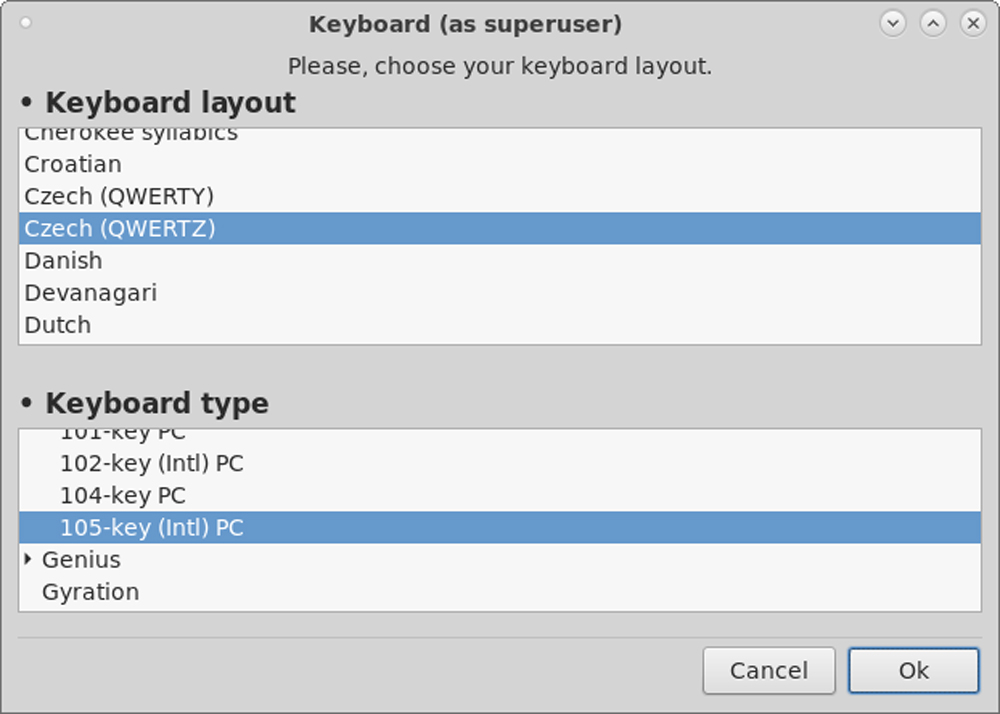Click the Cancel button
The image size is (1000, 714).
click(768, 671)
